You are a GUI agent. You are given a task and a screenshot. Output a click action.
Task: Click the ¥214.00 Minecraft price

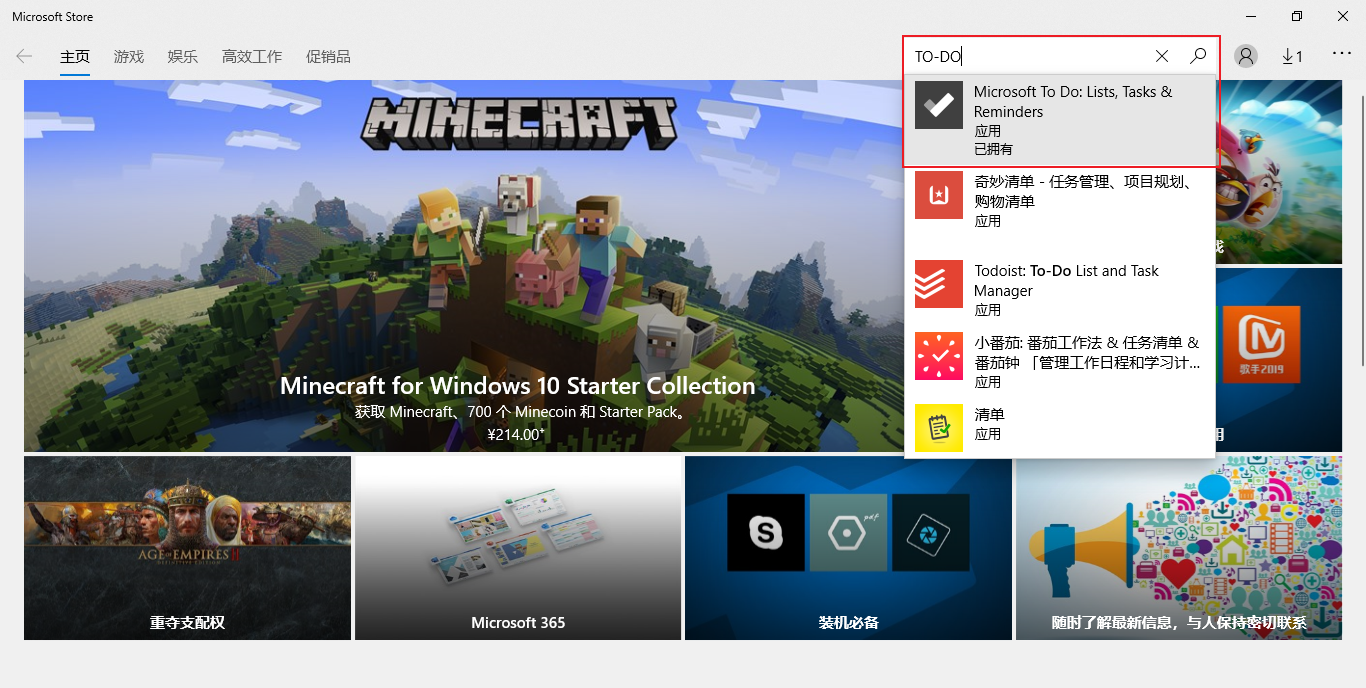click(516, 435)
